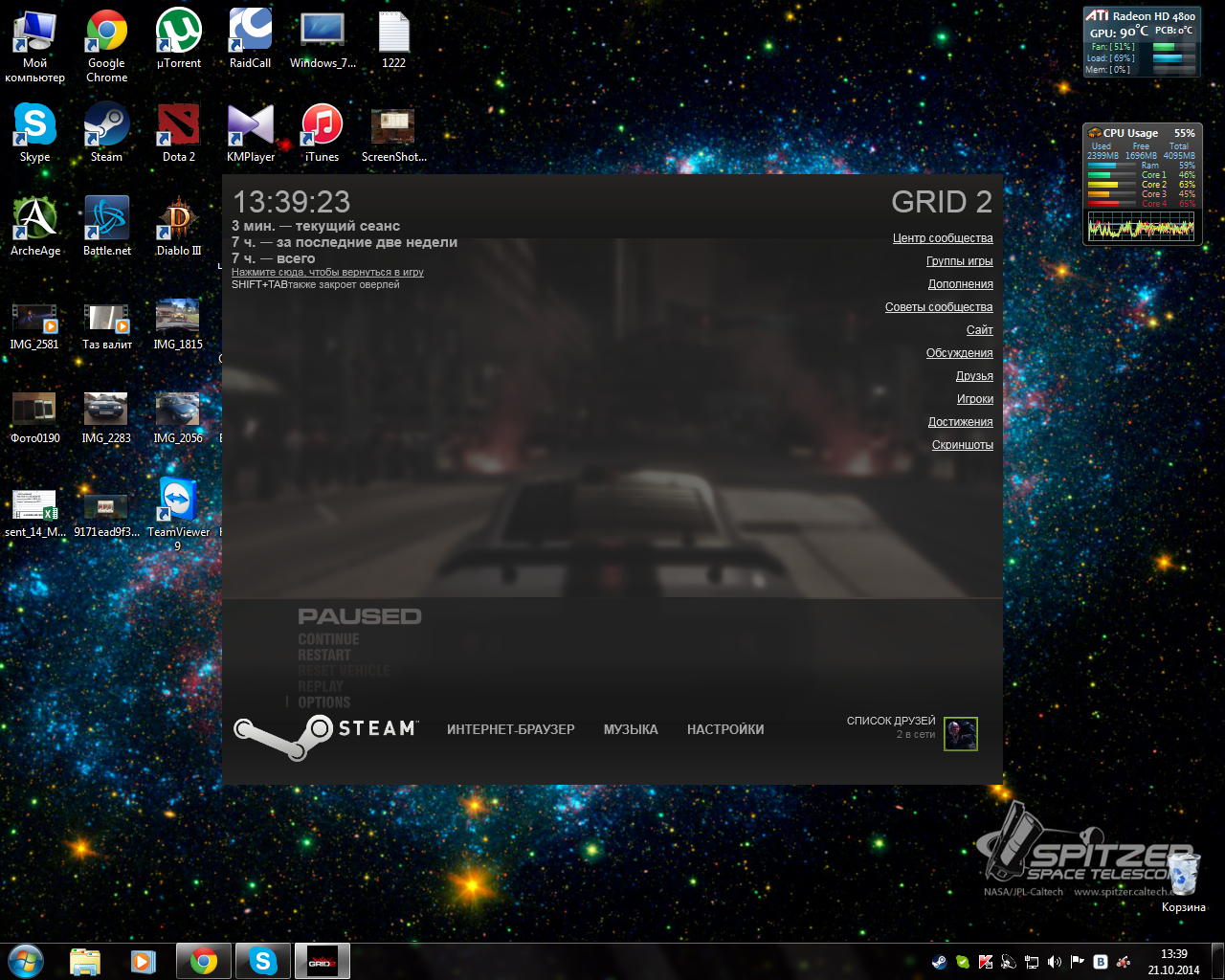This screenshot has height=980, width=1225.
Task: Open the Центр сообщества link
Action: click(943, 238)
